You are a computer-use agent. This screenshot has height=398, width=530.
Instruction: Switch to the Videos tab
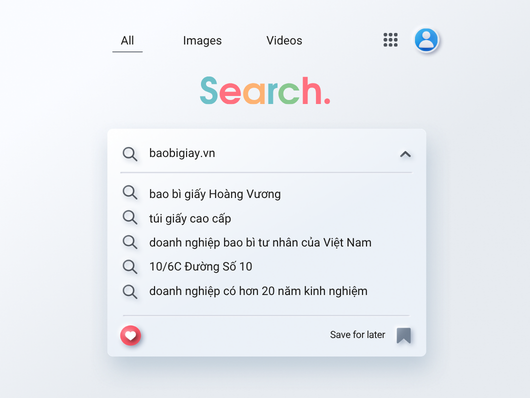(284, 41)
